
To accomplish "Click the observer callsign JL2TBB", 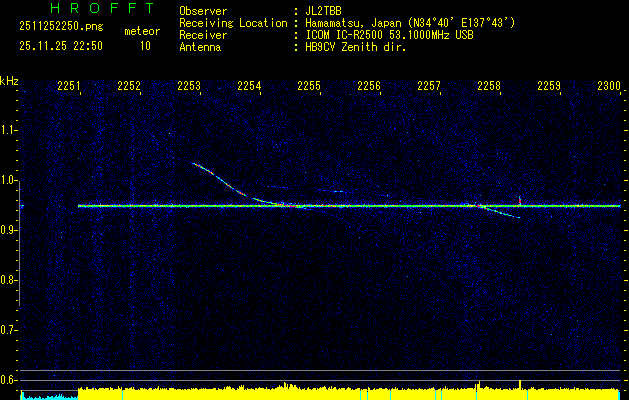I will (x=324, y=10).
